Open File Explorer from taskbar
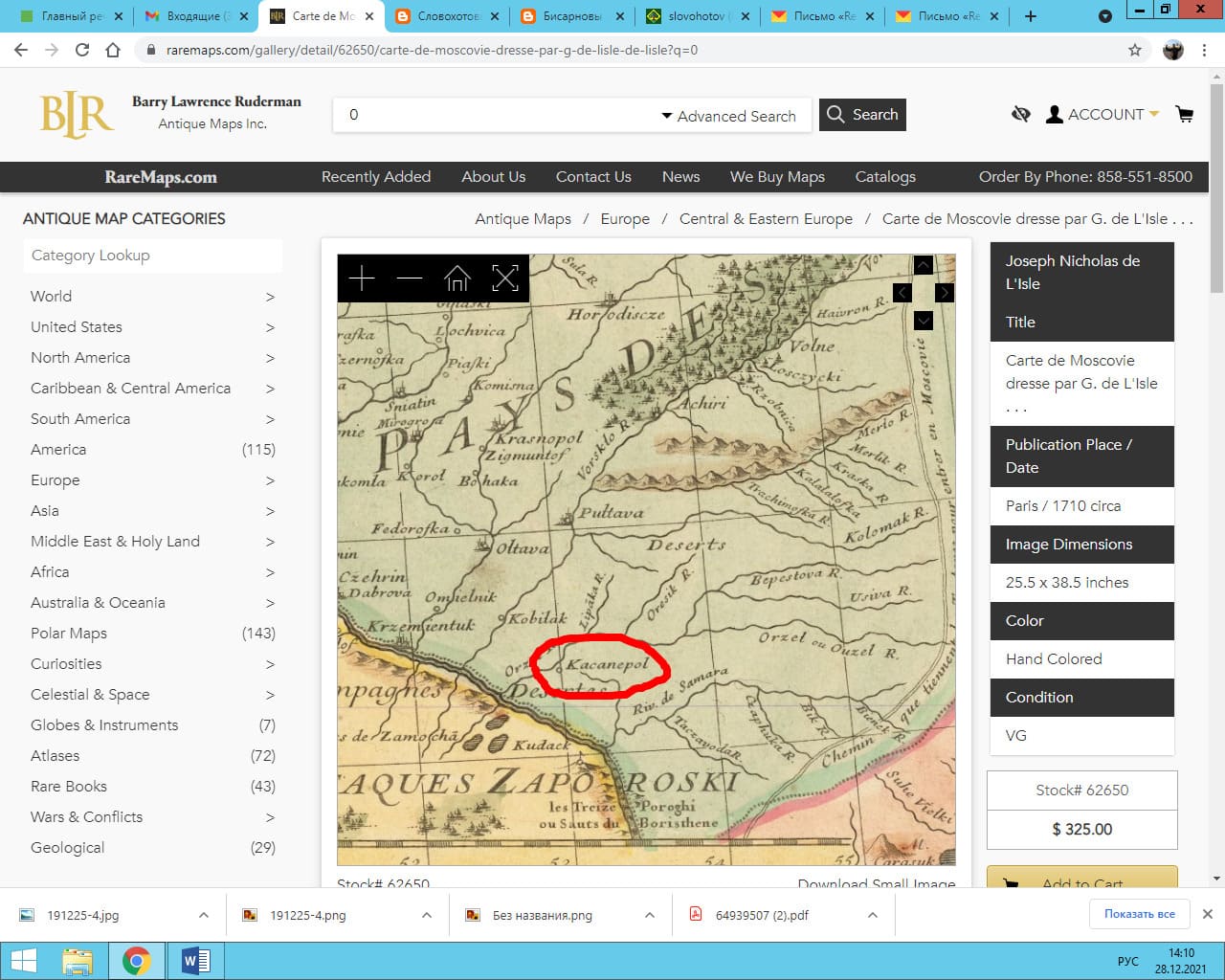The height and width of the screenshot is (980, 1225). 78,960
